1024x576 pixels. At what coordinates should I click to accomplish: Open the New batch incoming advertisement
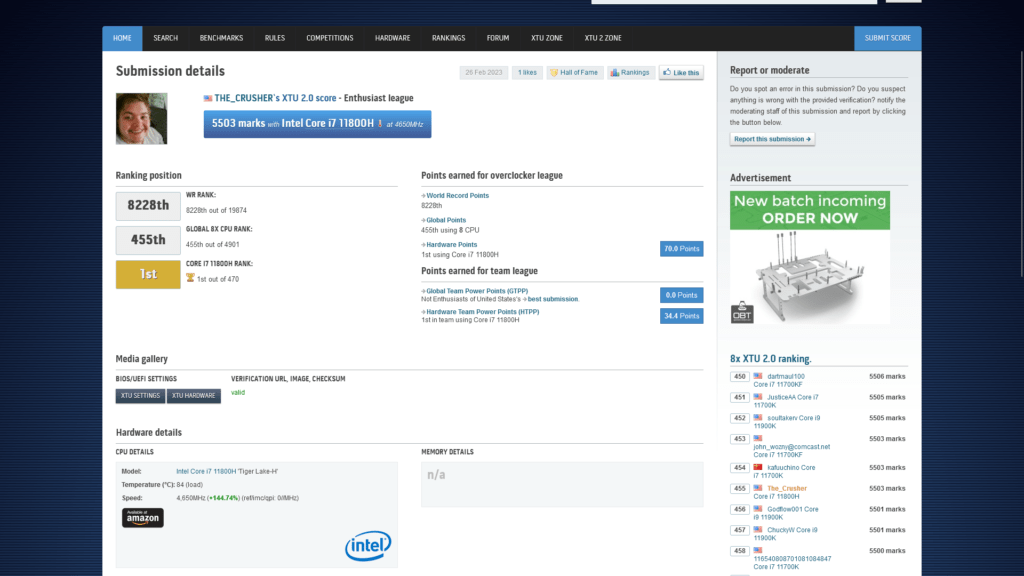point(810,257)
